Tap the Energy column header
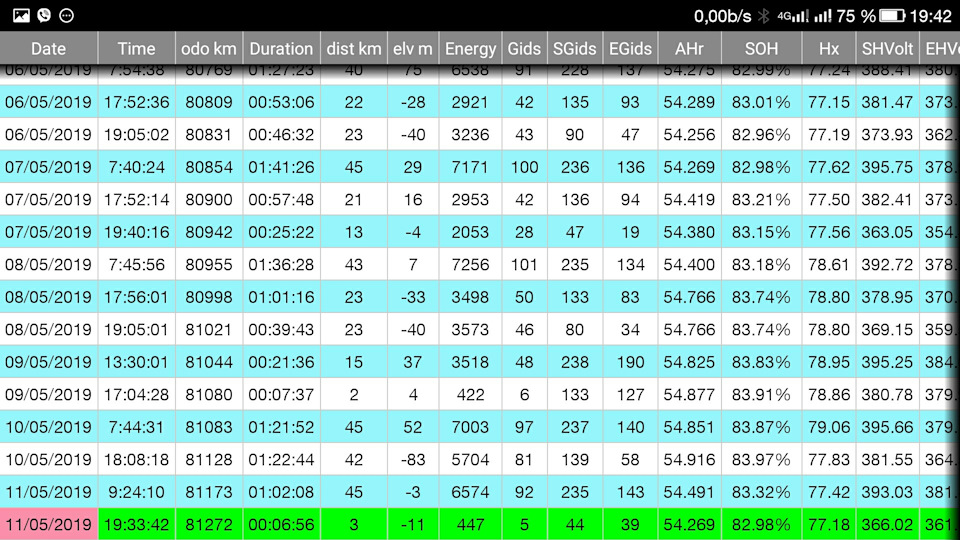 [x=470, y=48]
